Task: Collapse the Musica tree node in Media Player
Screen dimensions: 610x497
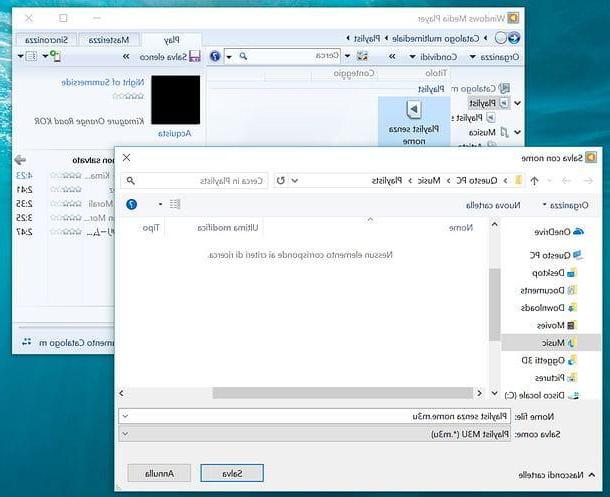Action: 517,132
